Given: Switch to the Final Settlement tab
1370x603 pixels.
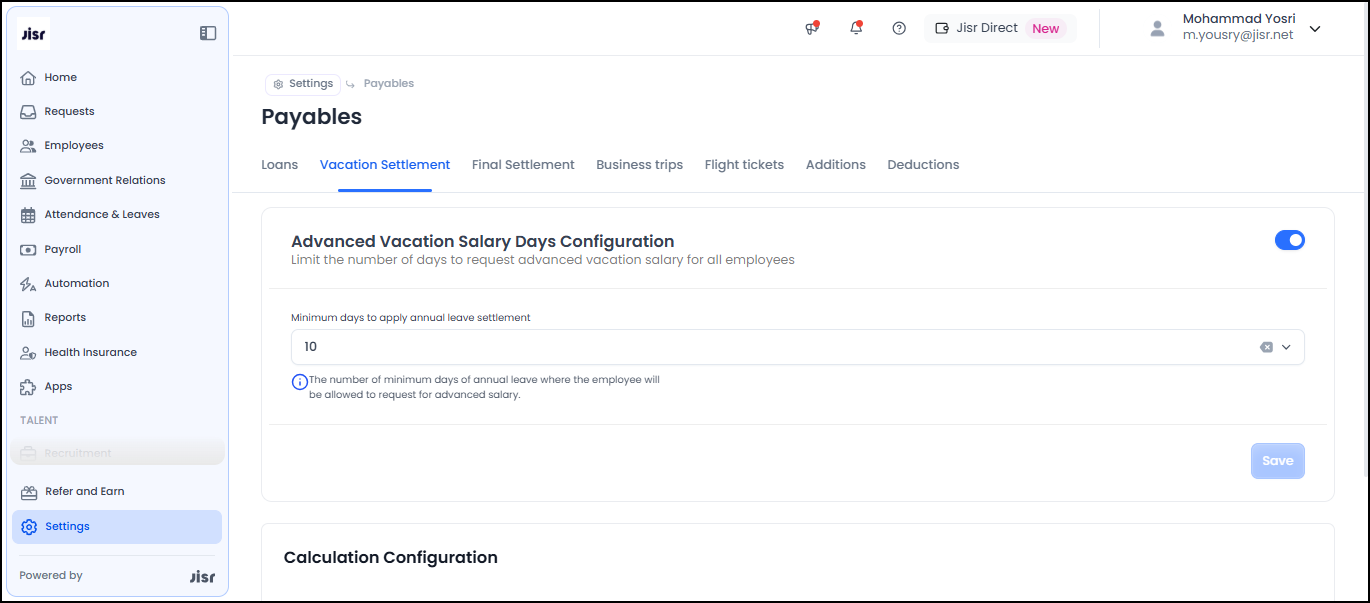Looking at the screenshot, I should pos(523,165).
